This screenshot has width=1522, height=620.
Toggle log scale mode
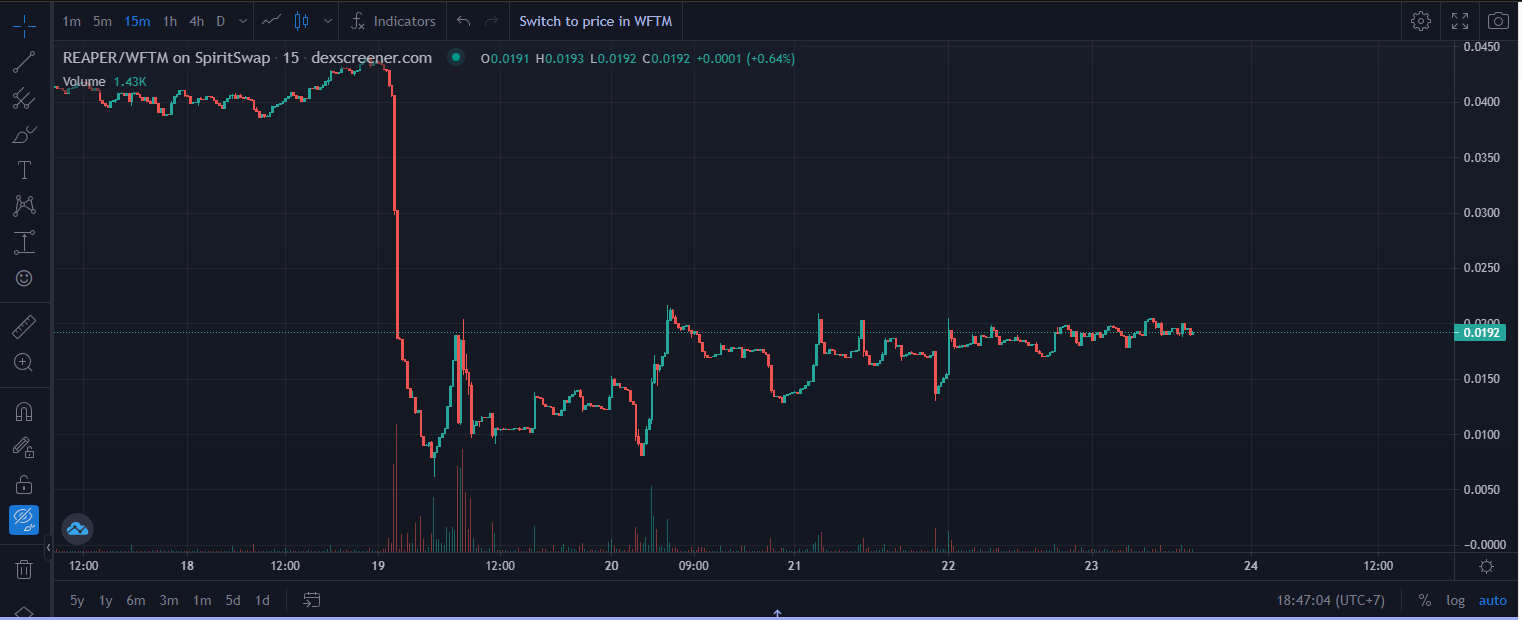coord(1455,601)
